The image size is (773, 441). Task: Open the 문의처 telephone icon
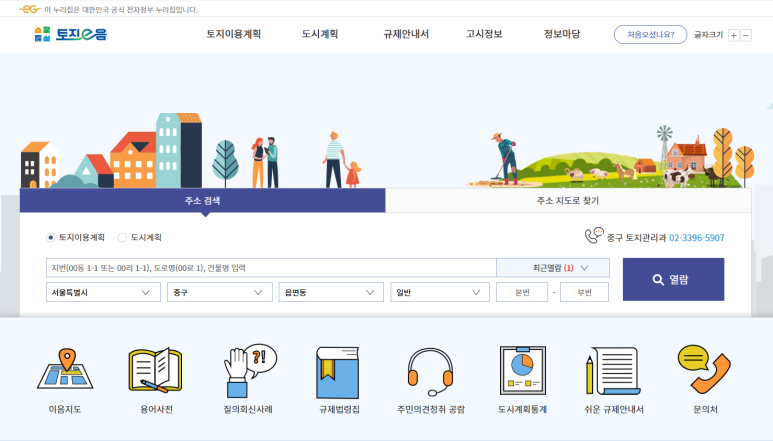pyautogui.click(x=705, y=371)
